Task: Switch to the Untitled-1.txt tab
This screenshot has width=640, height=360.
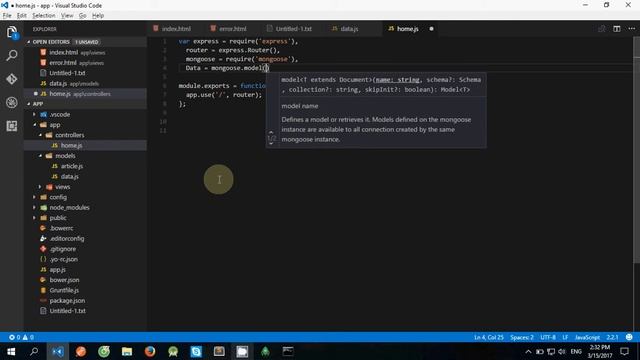Action: click(293, 29)
